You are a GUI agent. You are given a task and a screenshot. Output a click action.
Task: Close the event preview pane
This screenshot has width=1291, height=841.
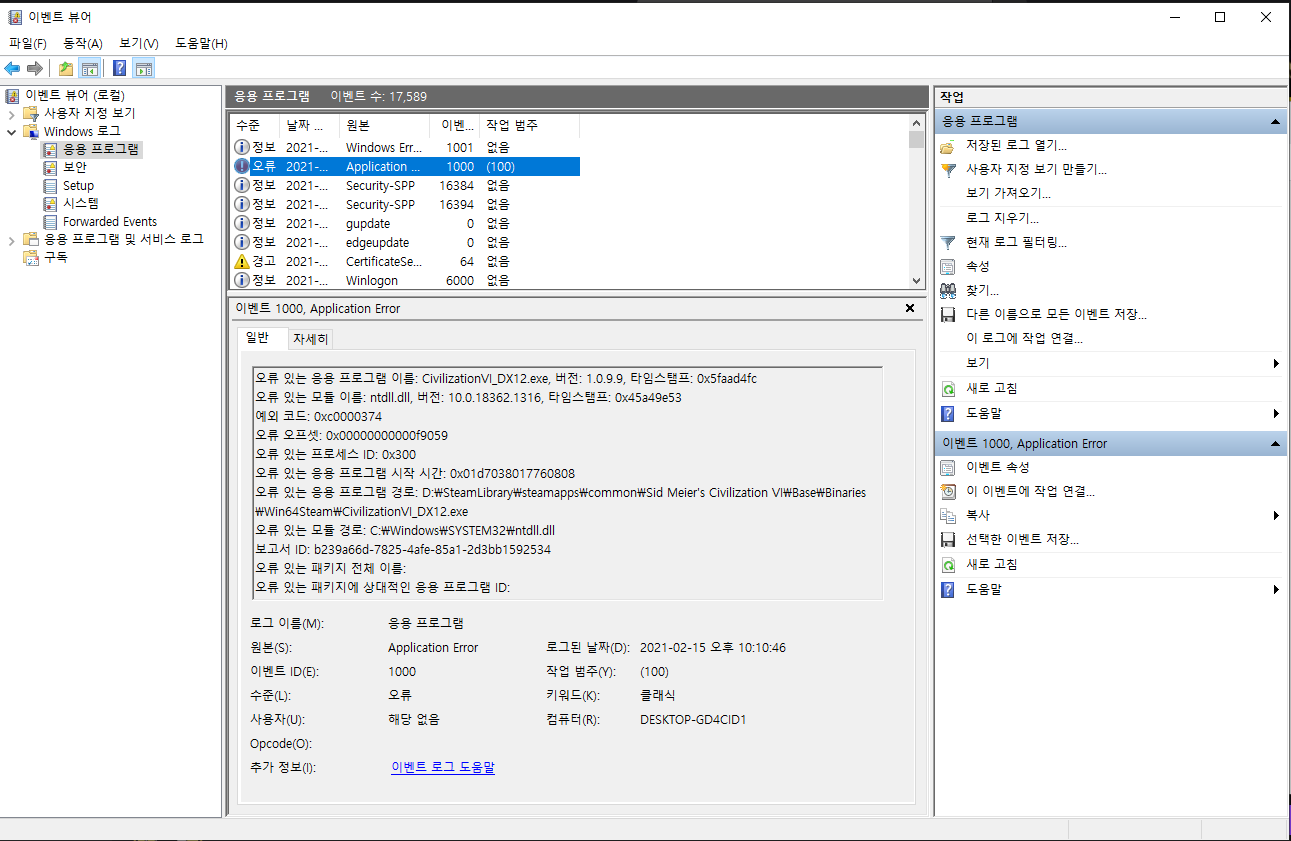click(910, 308)
